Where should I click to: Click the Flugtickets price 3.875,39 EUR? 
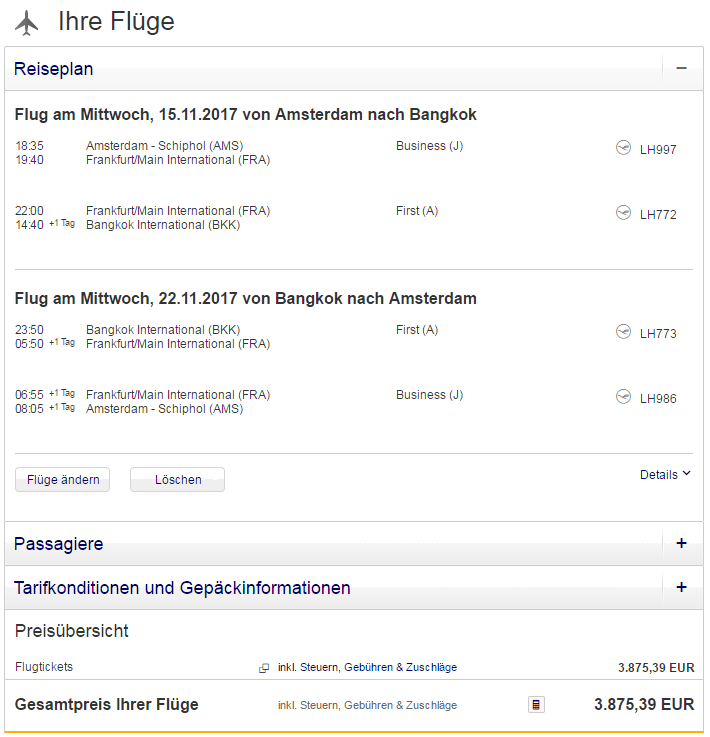[x=656, y=667]
